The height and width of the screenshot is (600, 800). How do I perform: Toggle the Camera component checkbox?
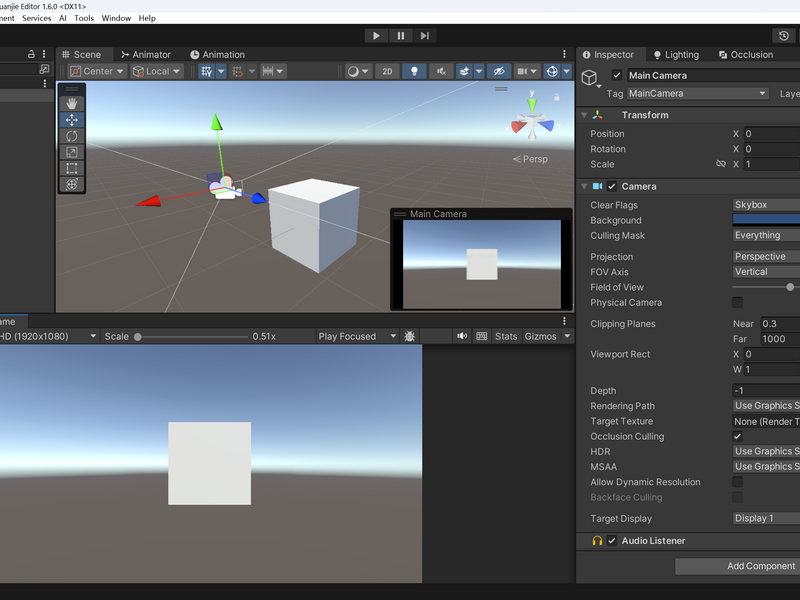click(612, 186)
